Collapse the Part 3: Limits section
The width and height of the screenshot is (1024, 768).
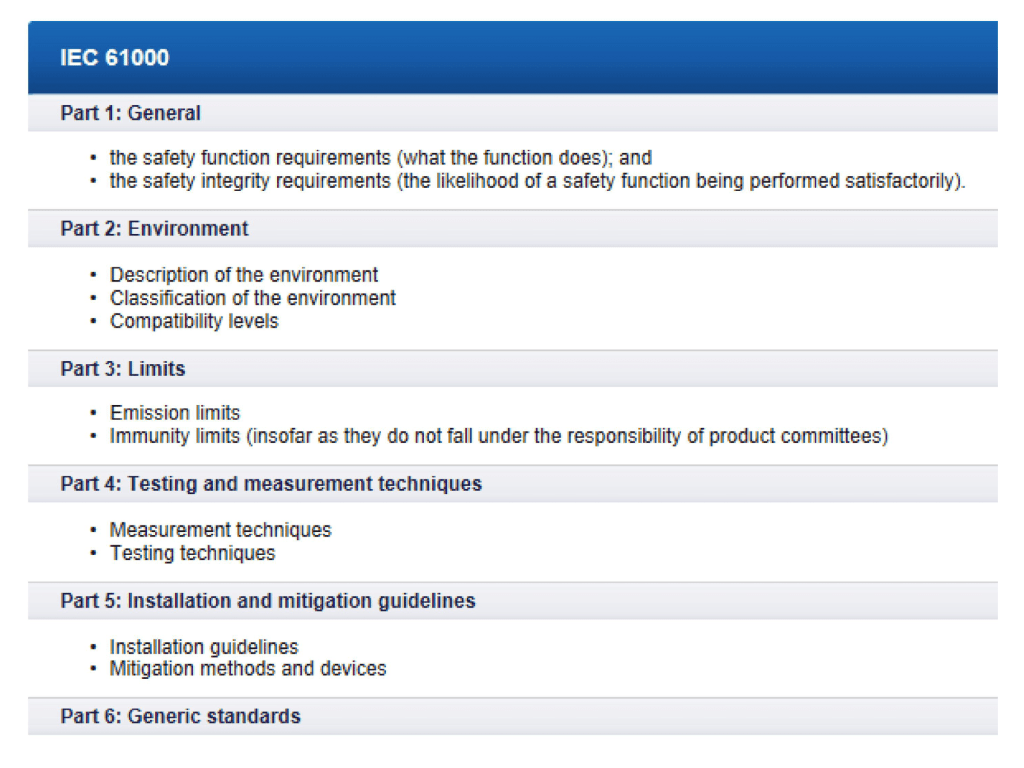pyautogui.click(x=122, y=369)
